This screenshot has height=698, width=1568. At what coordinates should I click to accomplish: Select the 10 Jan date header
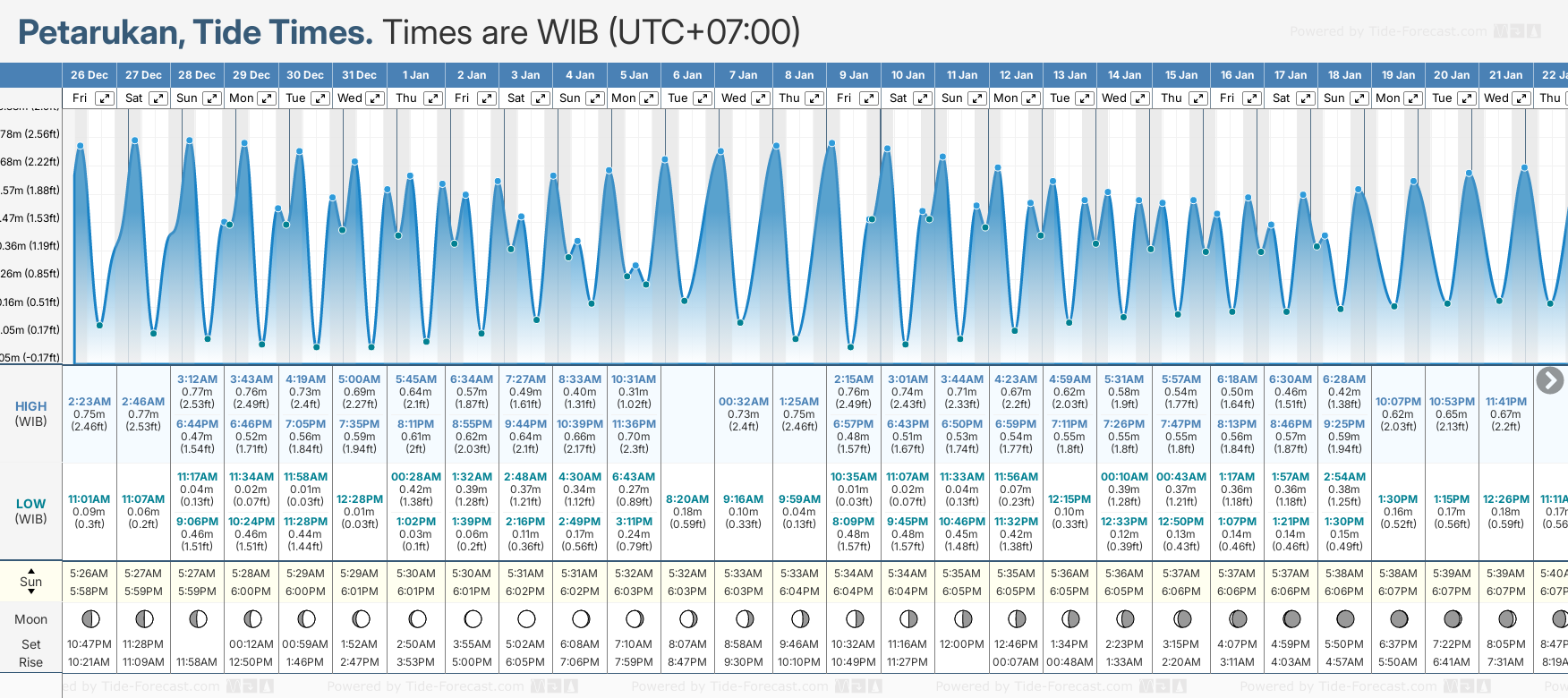point(908,75)
